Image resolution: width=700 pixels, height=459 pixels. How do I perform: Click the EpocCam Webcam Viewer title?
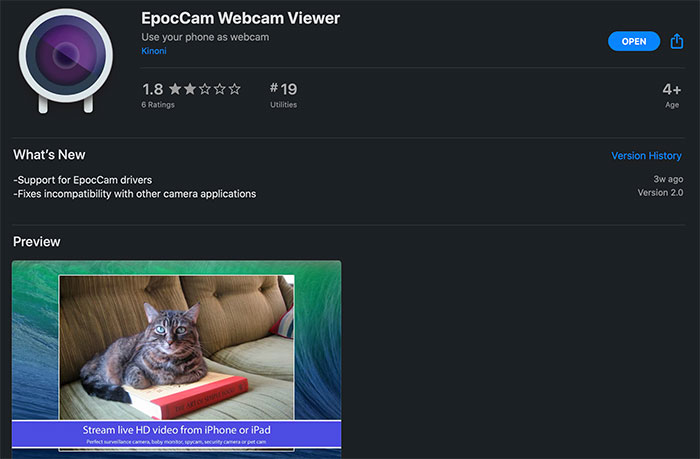241,18
